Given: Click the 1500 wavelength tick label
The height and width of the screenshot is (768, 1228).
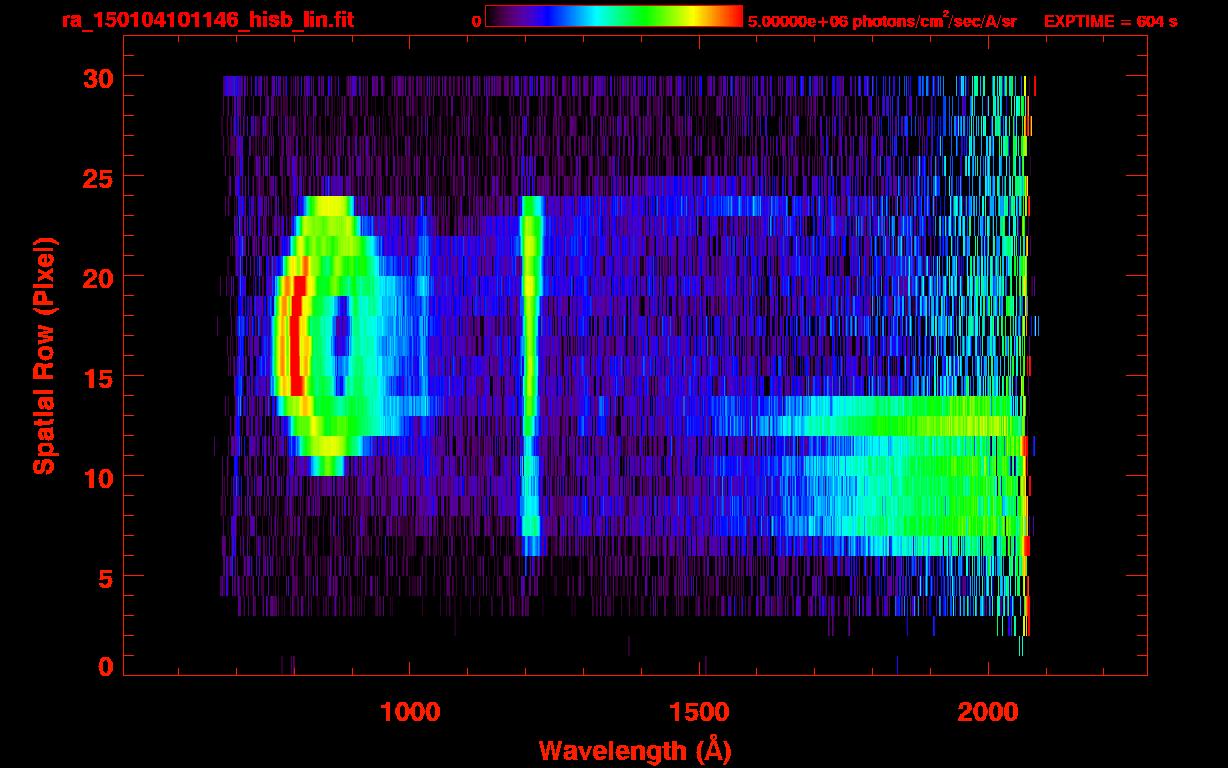Looking at the screenshot, I should coord(700,712).
